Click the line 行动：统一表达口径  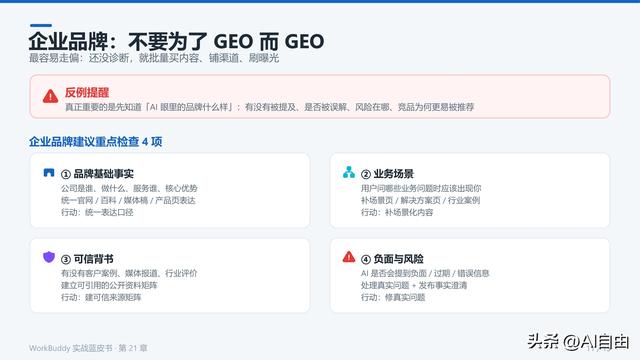(x=97, y=212)
